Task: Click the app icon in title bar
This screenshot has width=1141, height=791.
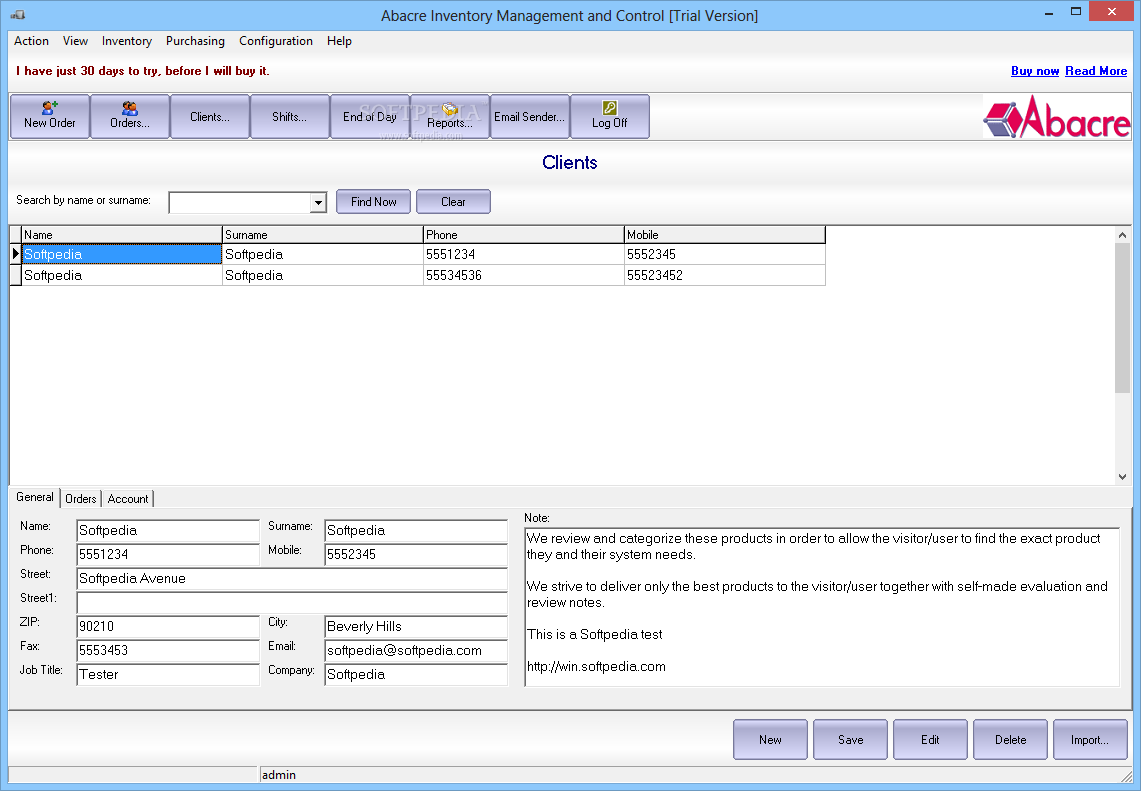Action: 17,15
